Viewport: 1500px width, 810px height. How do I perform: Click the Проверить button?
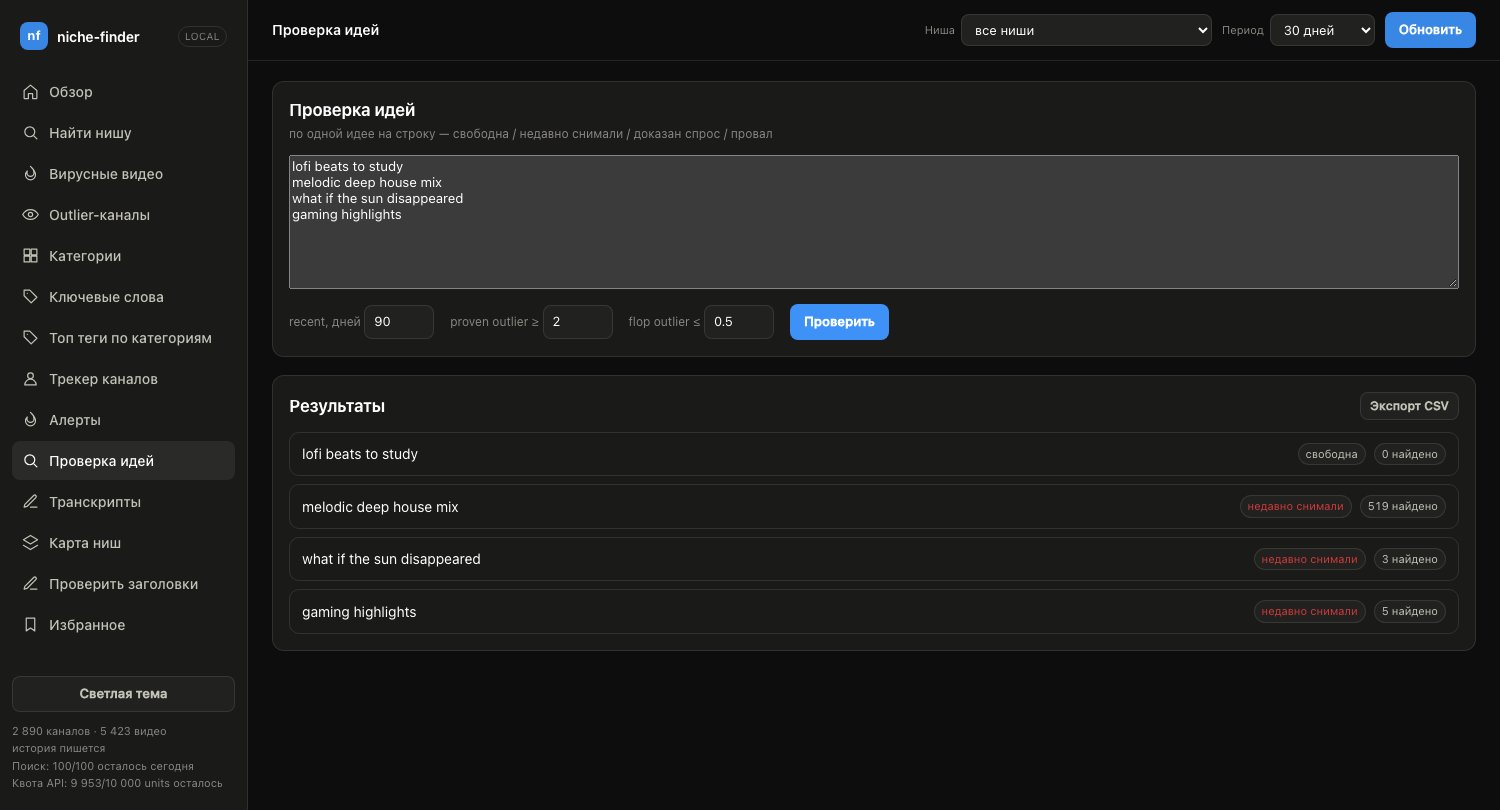(839, 322)
